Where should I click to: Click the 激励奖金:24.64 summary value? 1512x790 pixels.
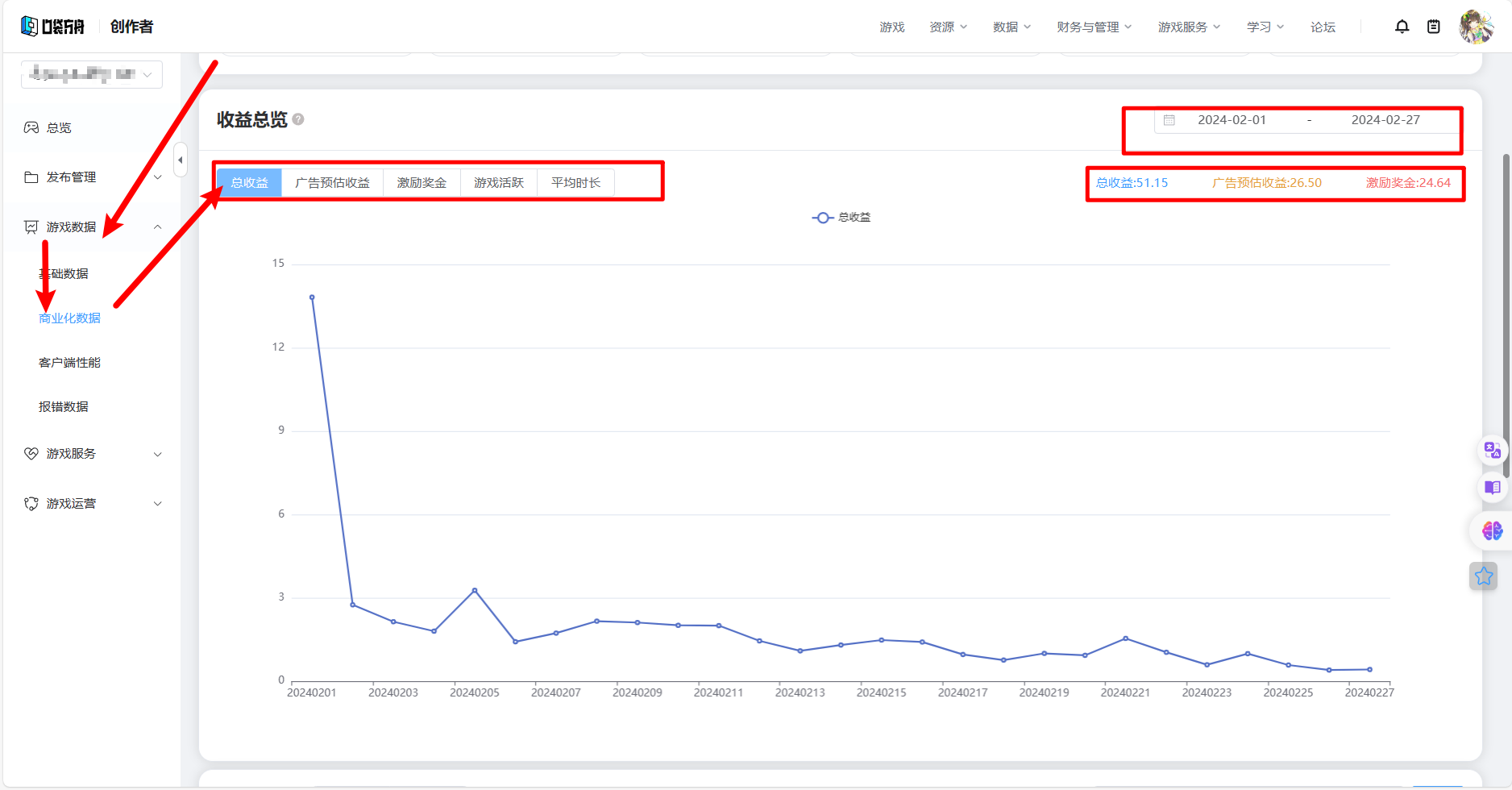(x=1408, y=183)
